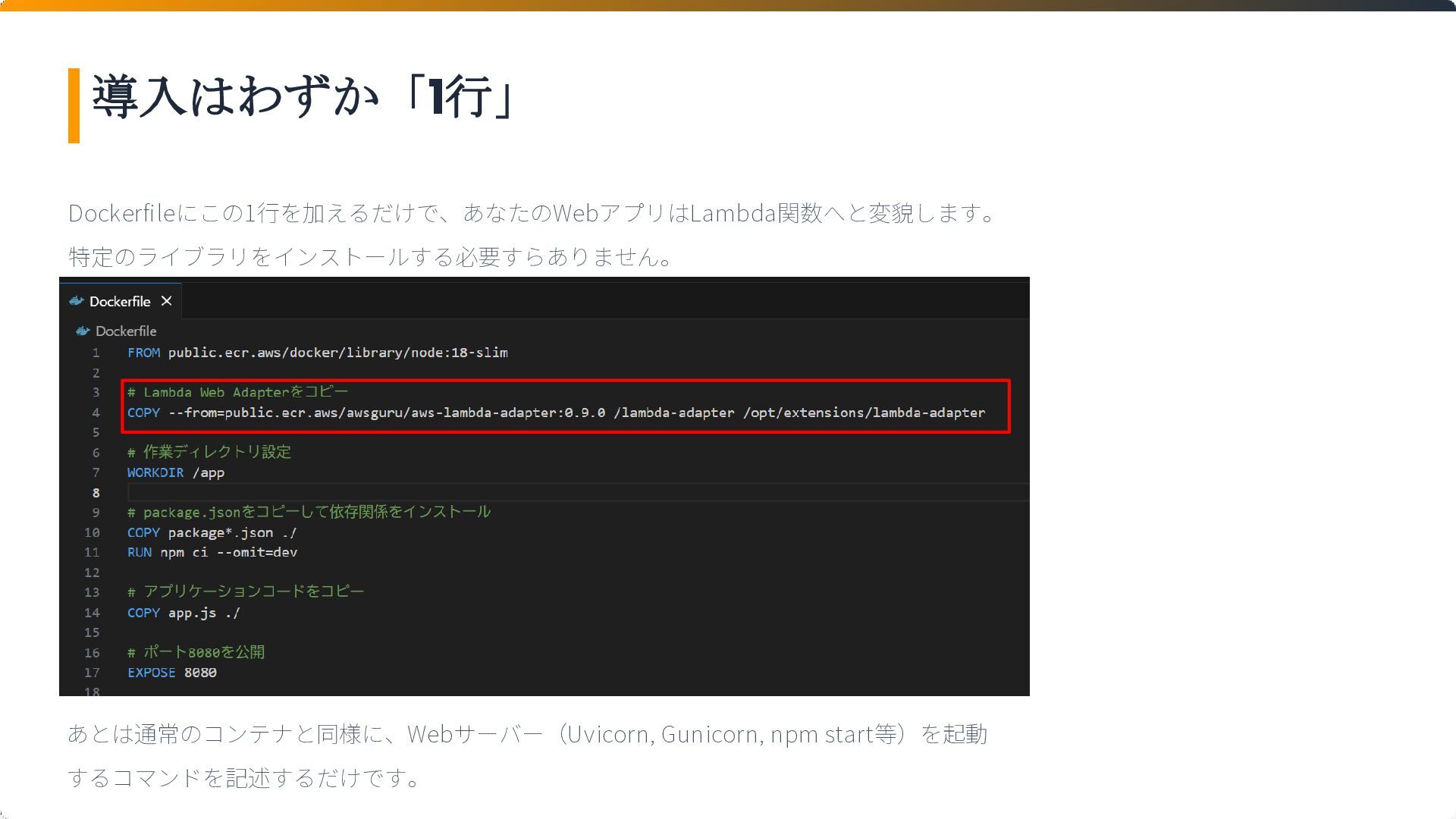Click line number 1 in the gutter
The width and height of the screenshot is (1456, 819).
click(96, 353)
